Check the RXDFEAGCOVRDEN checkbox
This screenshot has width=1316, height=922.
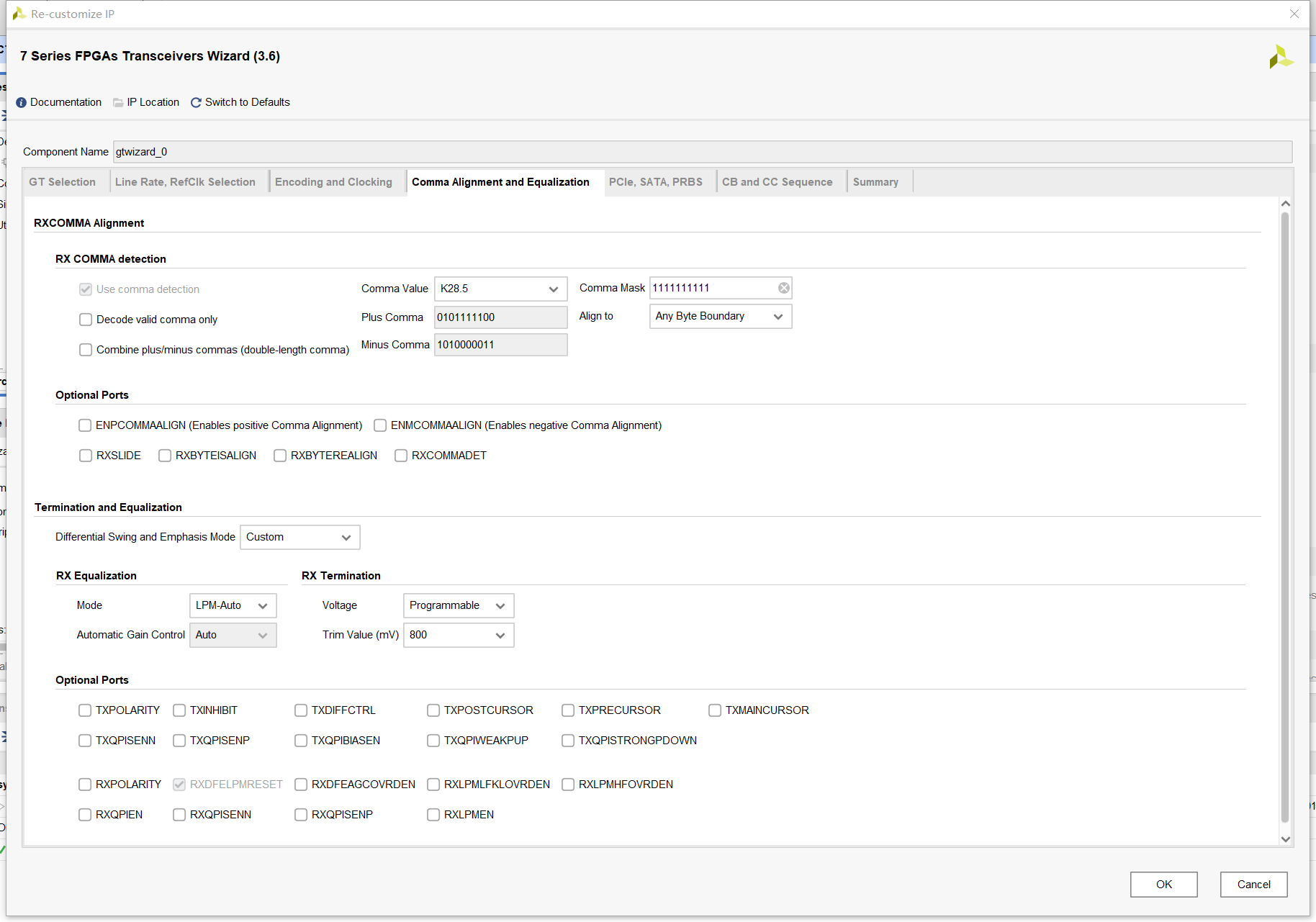tap(301, 785)
